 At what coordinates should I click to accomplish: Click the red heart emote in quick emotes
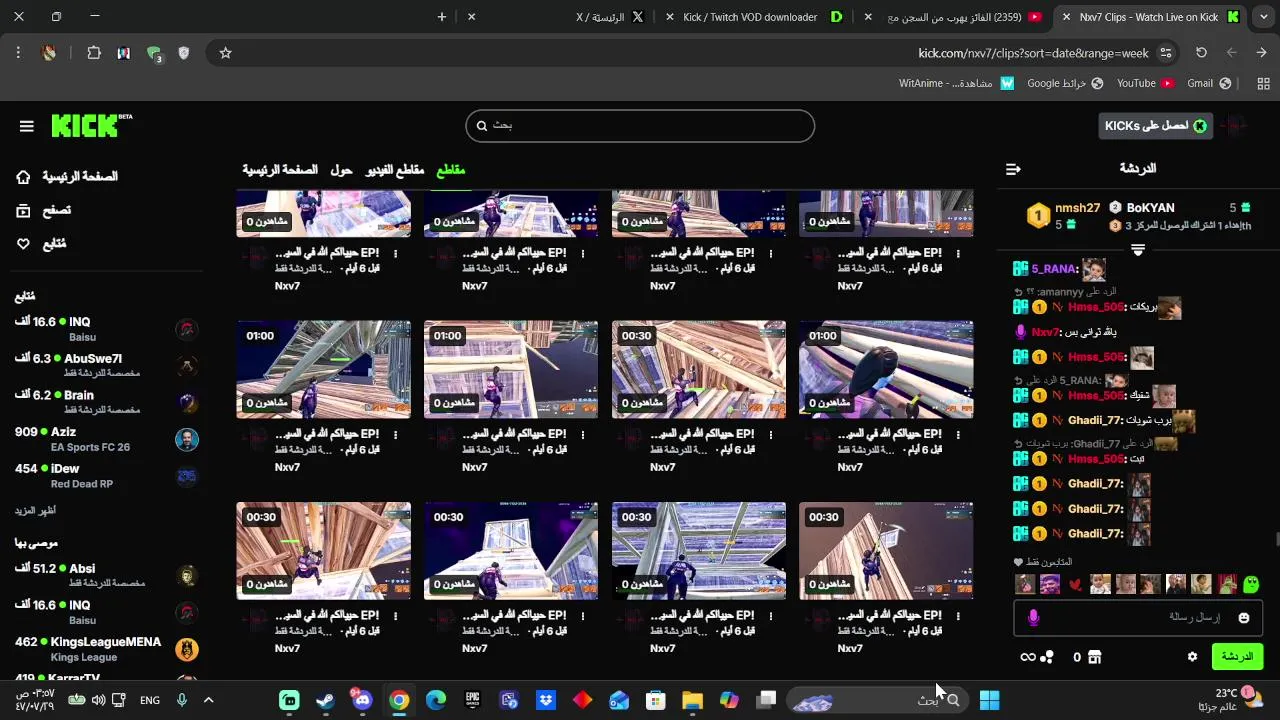coord(1075,584)
